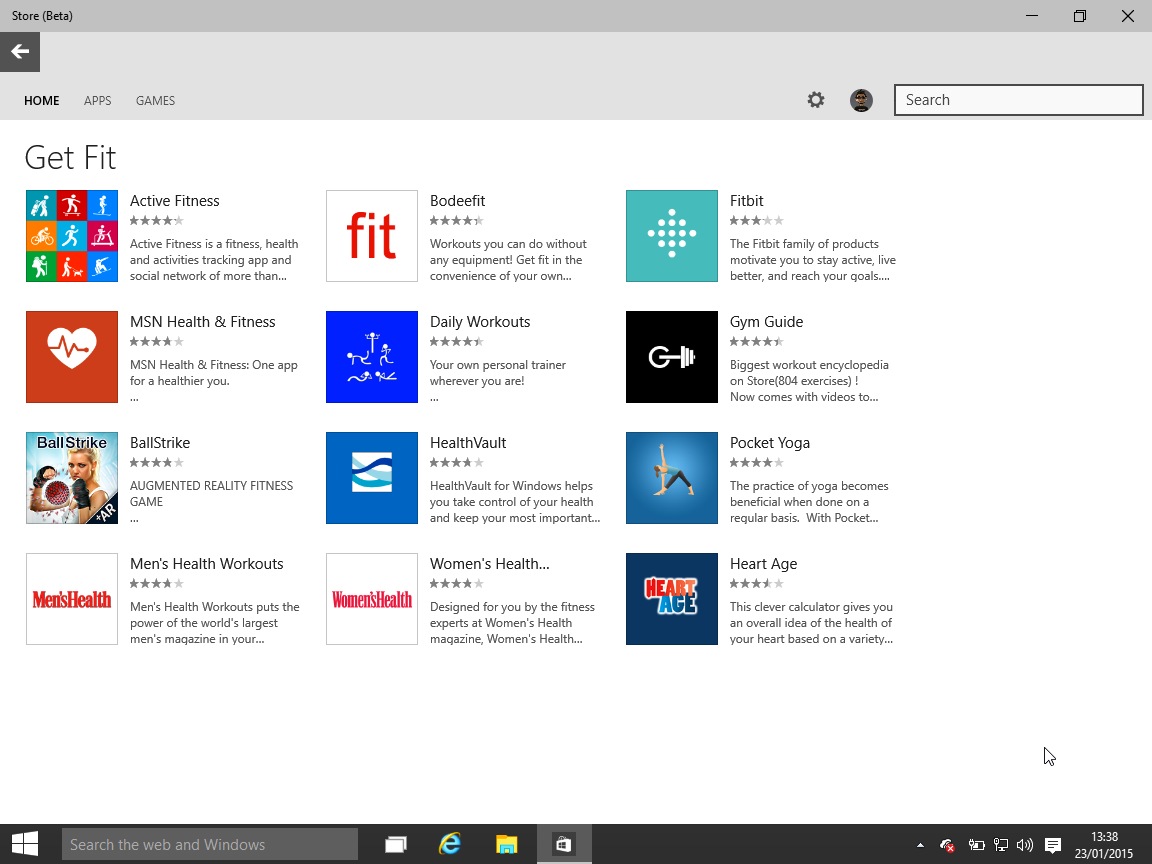
Task: Open the BallStrike game tile
Action: click(x=71, y=478)
